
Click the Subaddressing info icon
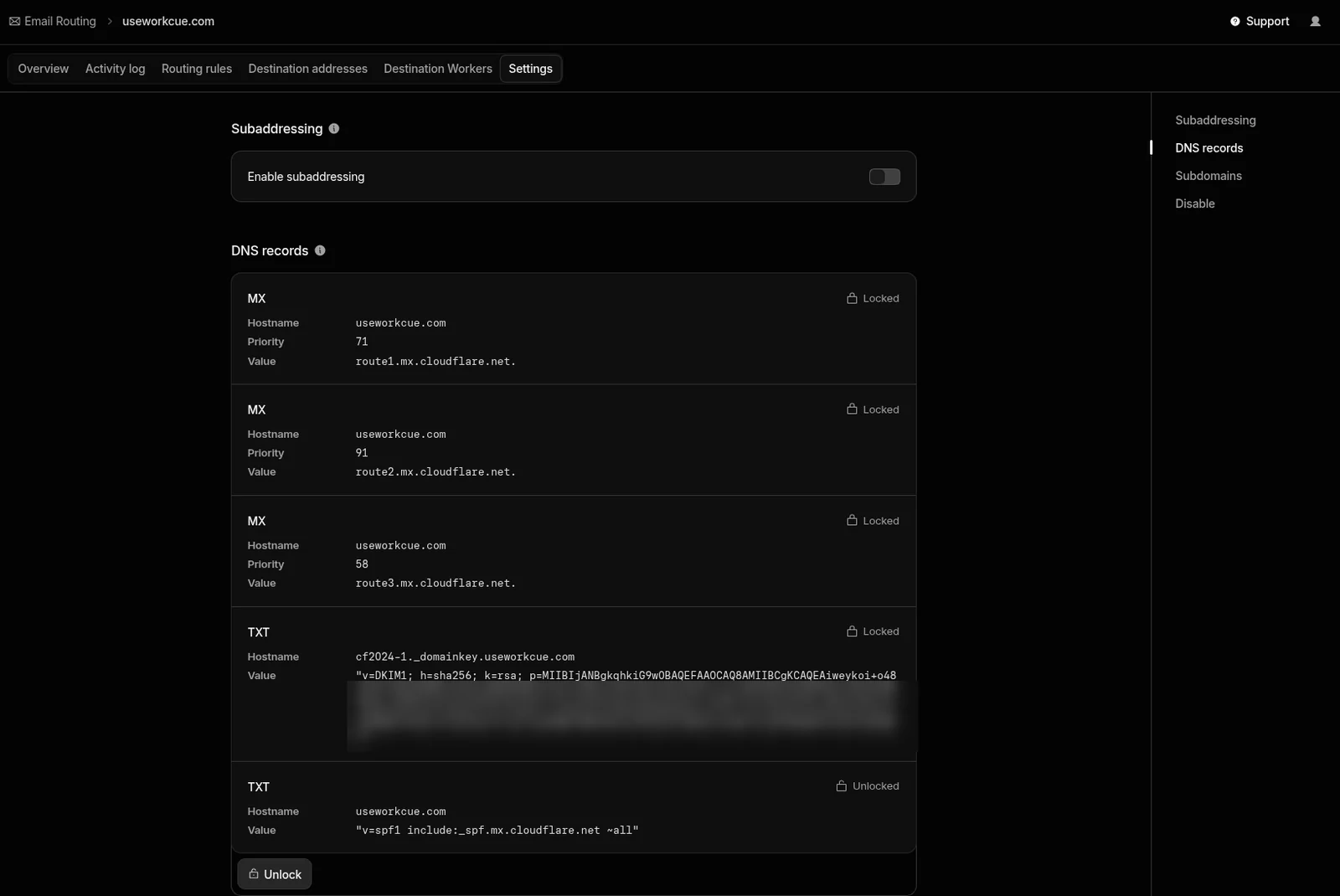click(x=334, y=128)
